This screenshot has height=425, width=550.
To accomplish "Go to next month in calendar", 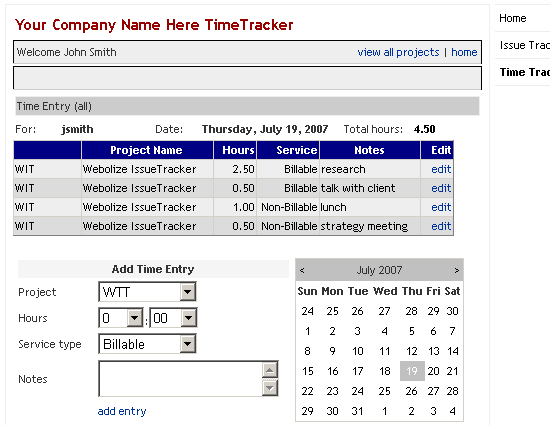I will (456, 270).
